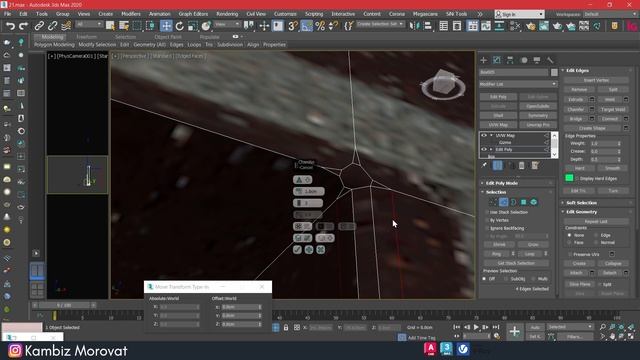Toggle visibility eye of UVW Map modifier

484,136
